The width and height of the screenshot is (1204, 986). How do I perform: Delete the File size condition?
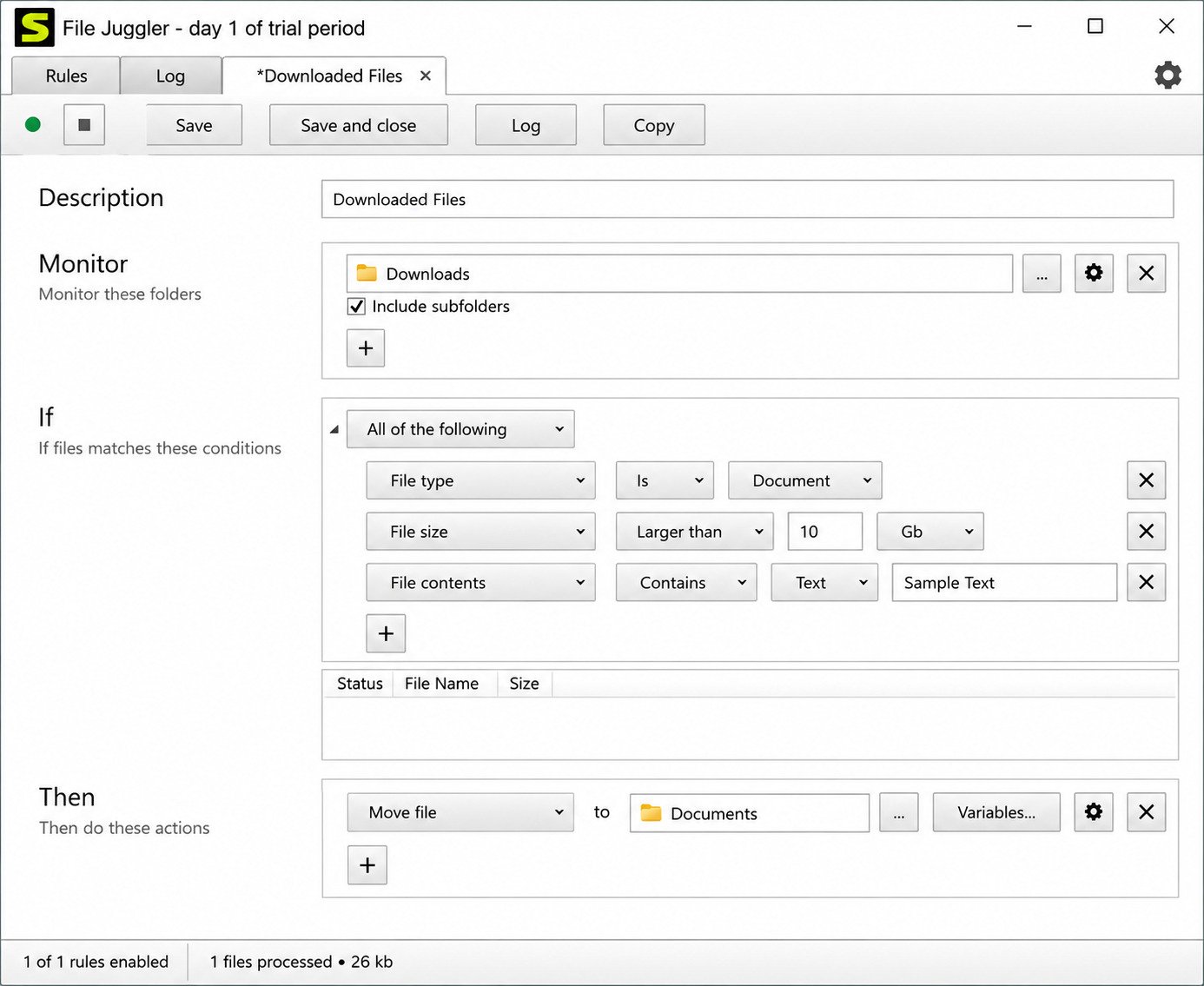click(x=1146, y=532)
